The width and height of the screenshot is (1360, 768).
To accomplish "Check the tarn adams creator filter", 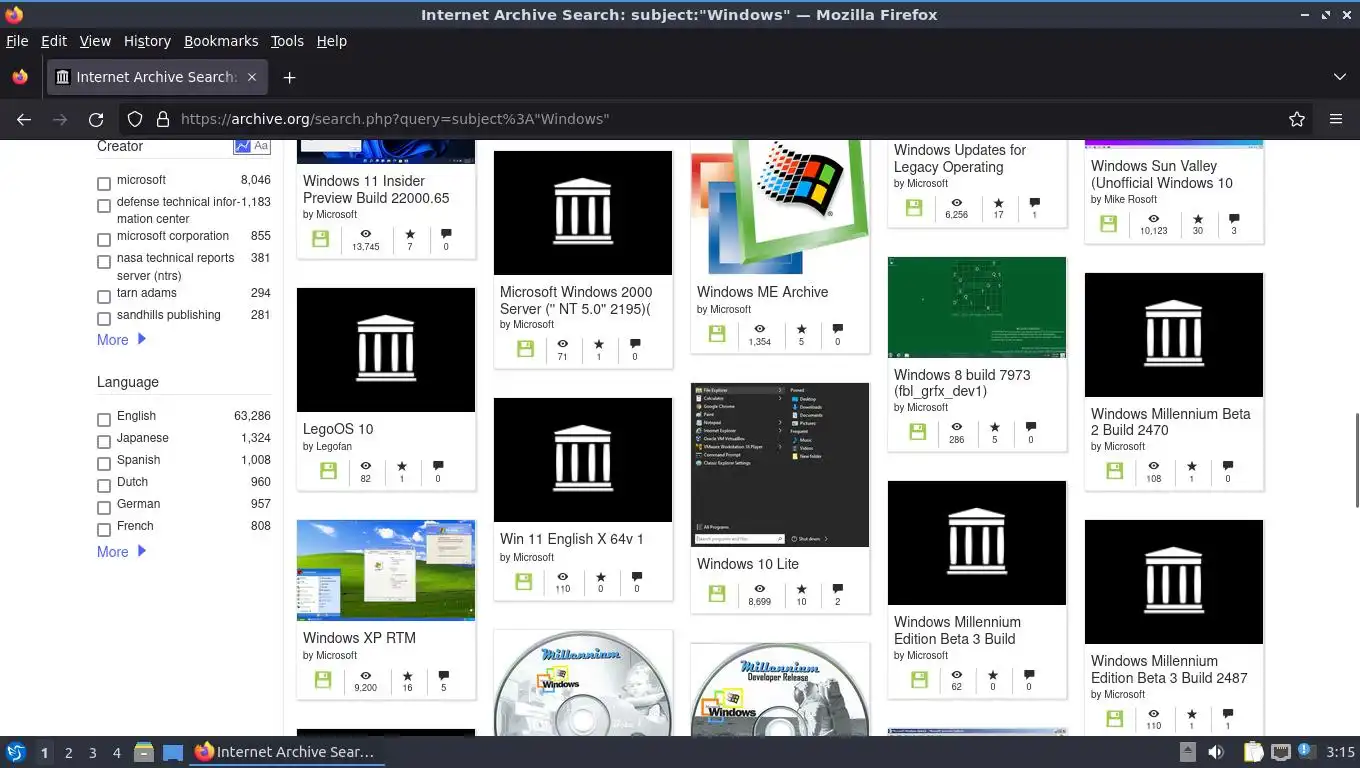I will (x=104, y=297).
